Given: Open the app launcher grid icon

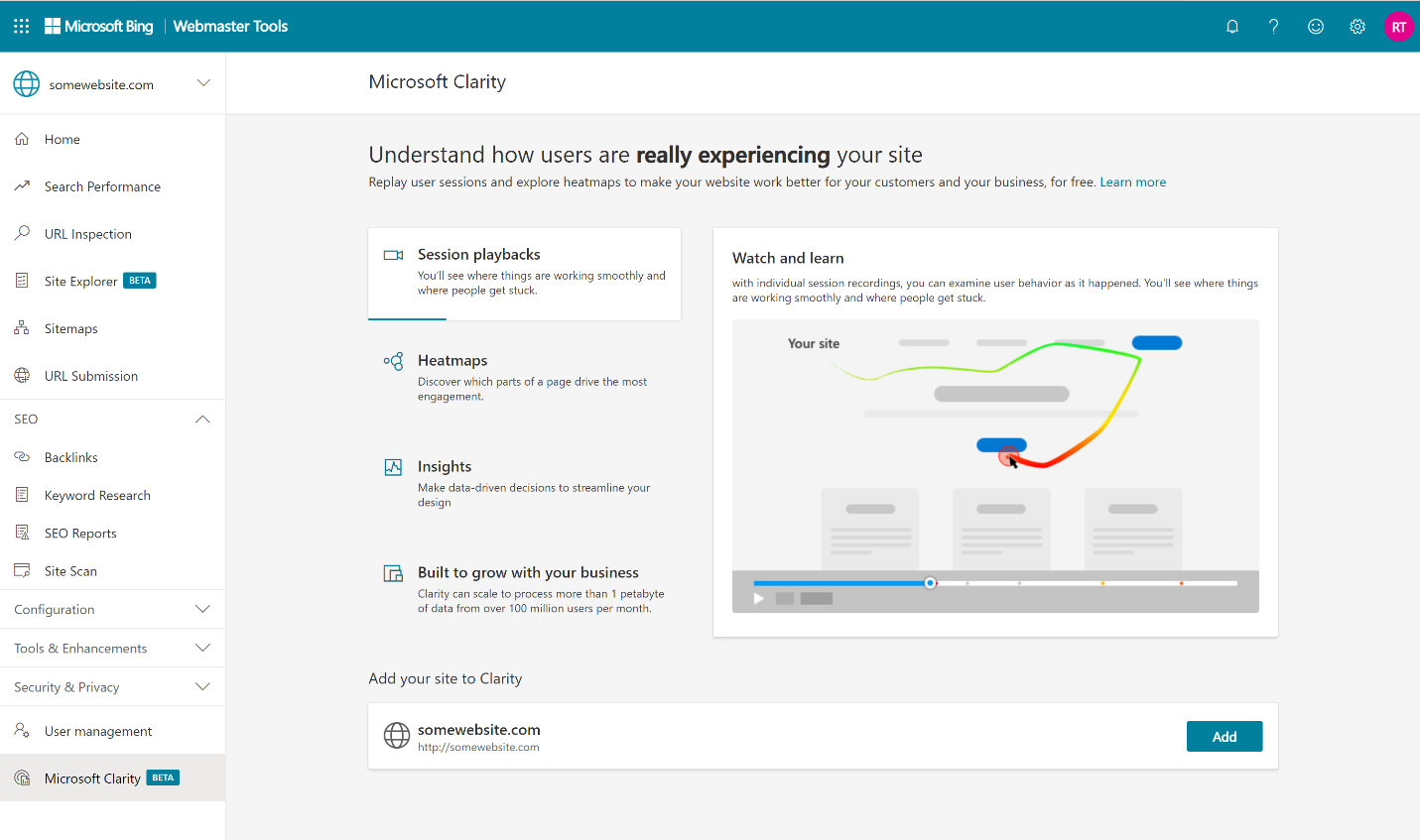Looking at the screenshot, I should [21, 27].
